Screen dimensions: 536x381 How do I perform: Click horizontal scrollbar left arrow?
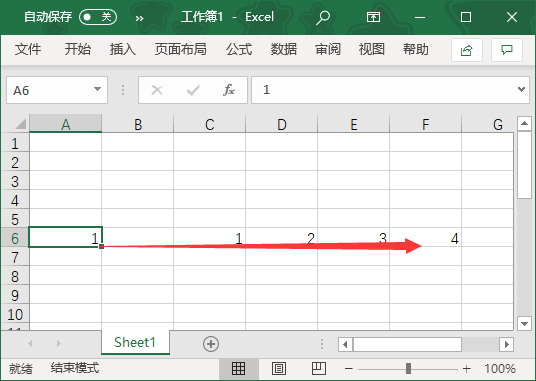point(345,344)
